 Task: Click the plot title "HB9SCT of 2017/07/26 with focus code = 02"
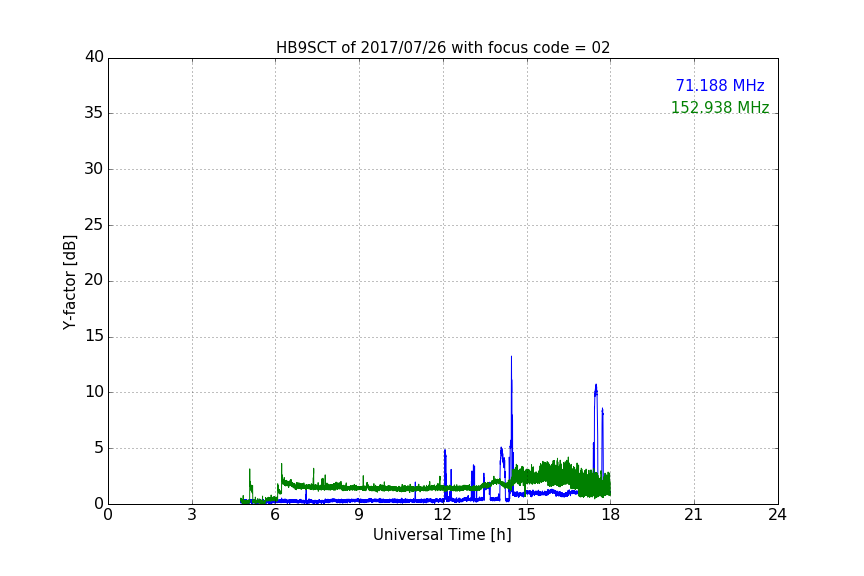[x=442, y=48]
